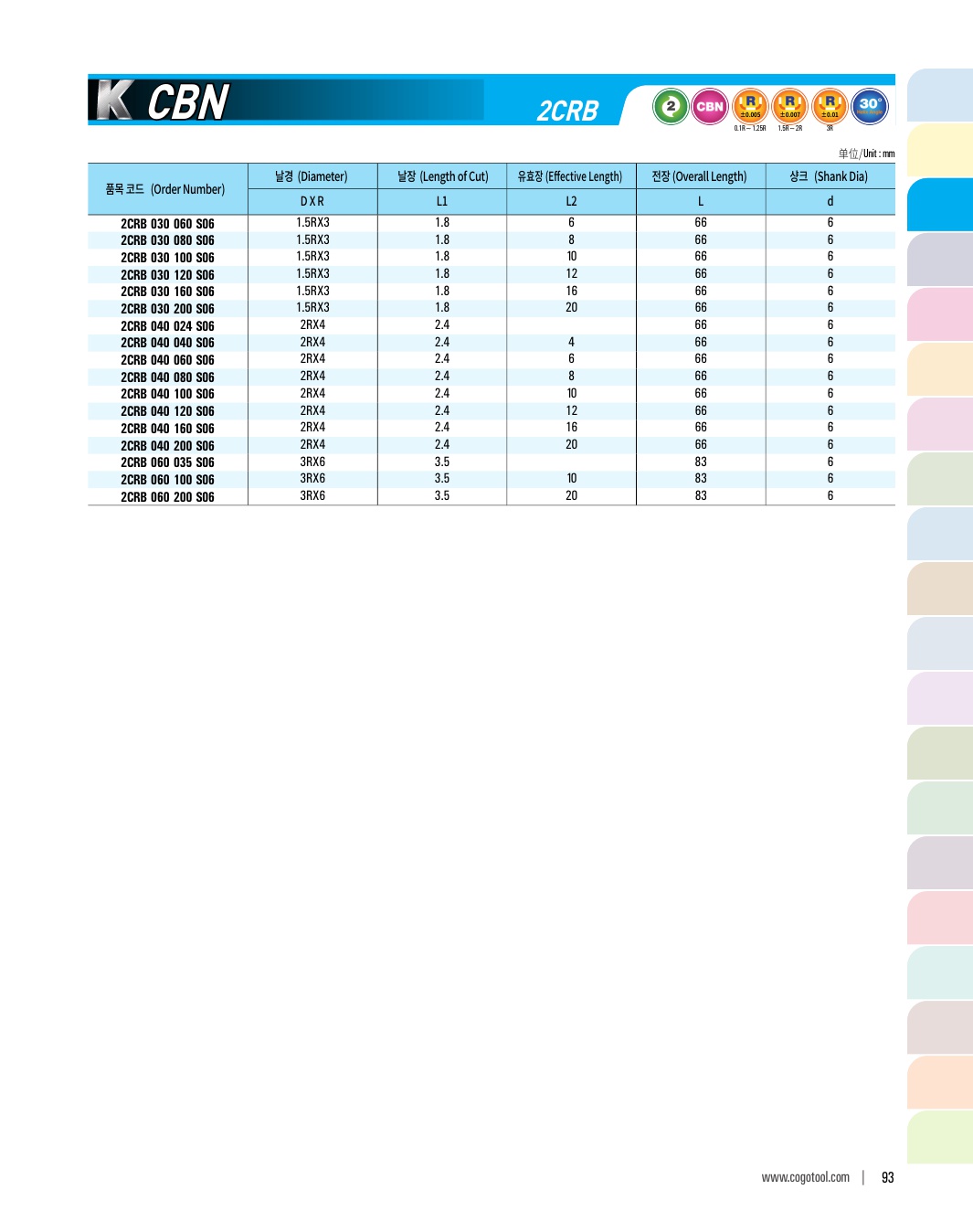The height and width of the screenshot is (1232, 973).
Task: Click page number 93
Action: tap(887, 1177)
